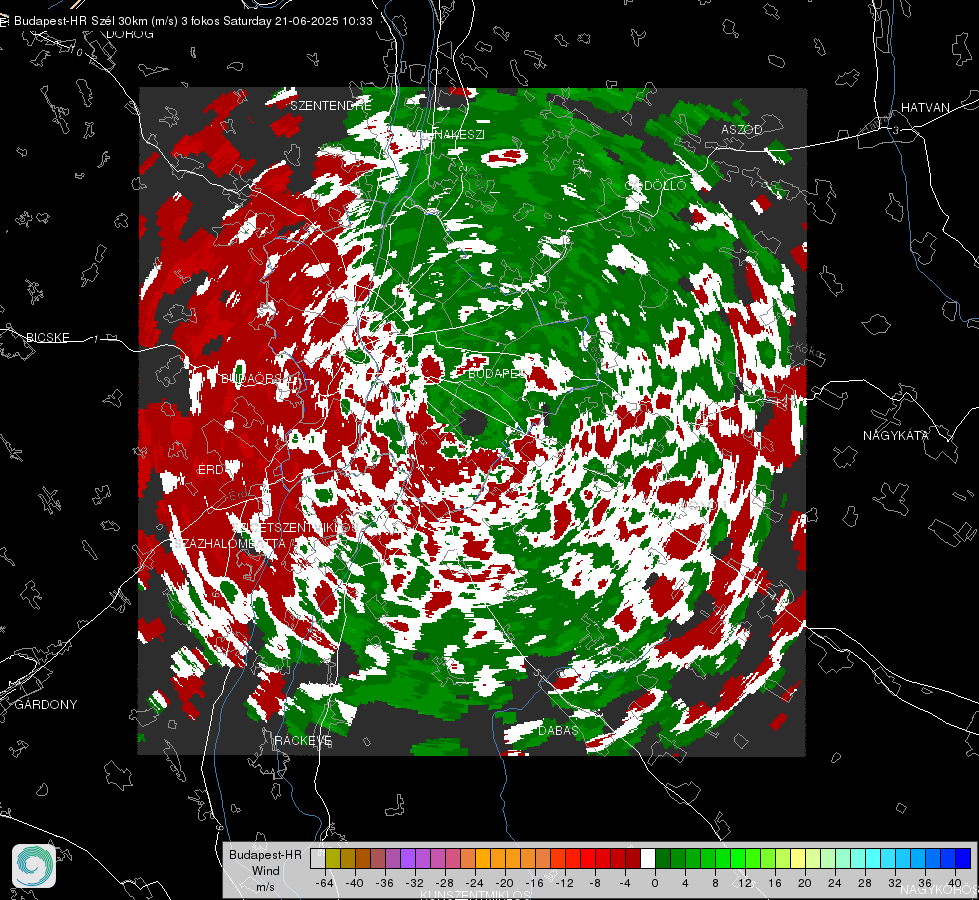The width and height of the screenshot is (979, 900).
Task: Click the SZIGETSZENTMIKLOS city label
Action: pos(295,528)
